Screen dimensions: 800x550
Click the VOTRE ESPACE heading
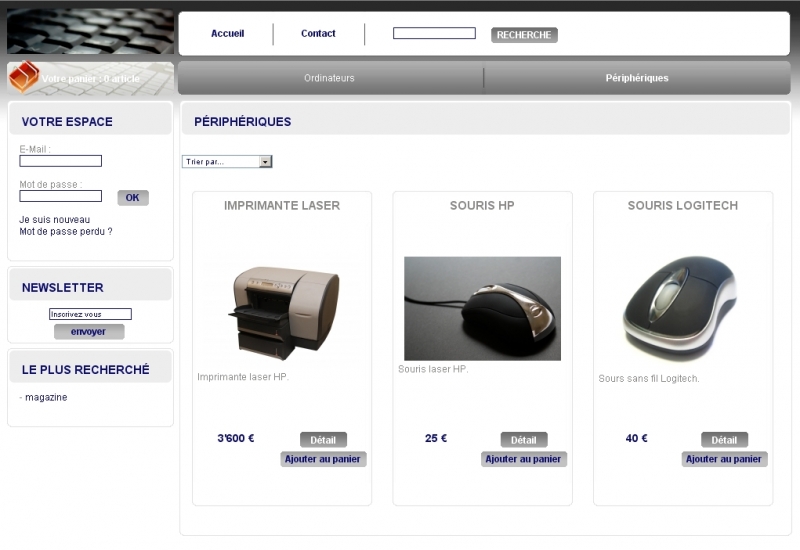click(67, 121)
